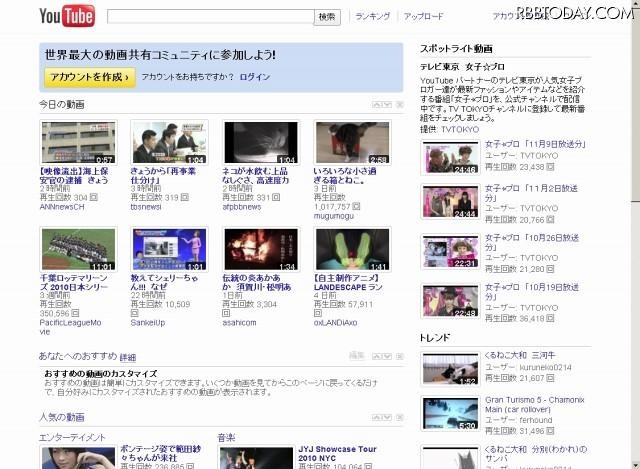Open 女子☆プロ 11月9日放送分 video thumbnail
640x469 pixels.
pyautogui.click(x=447, y=160)
